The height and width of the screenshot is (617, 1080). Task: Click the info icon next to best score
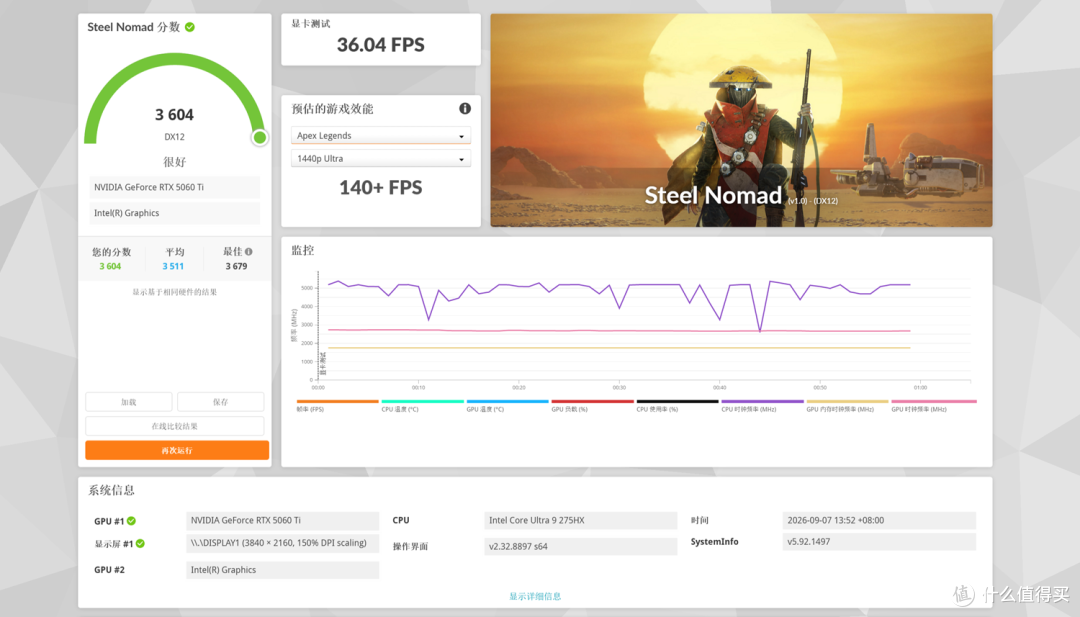pos(249,251)
